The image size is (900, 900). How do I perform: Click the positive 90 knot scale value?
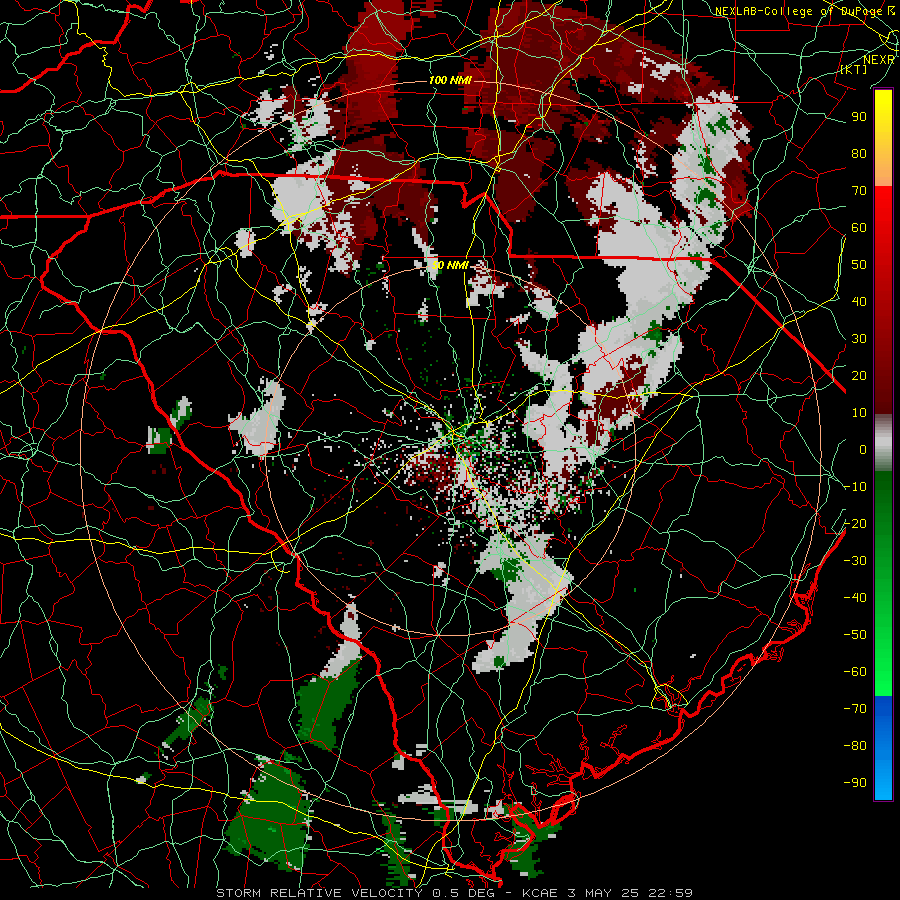click(x=859, y=117)
